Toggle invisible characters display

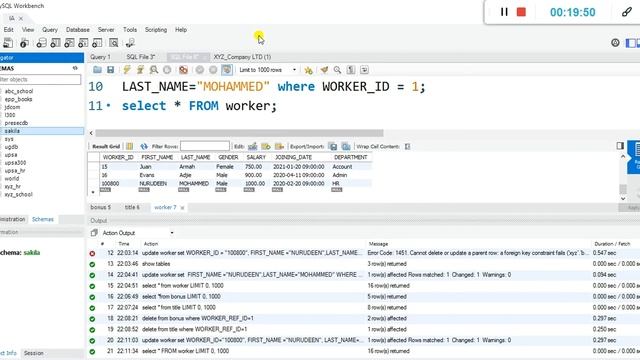tap(351, 70)
